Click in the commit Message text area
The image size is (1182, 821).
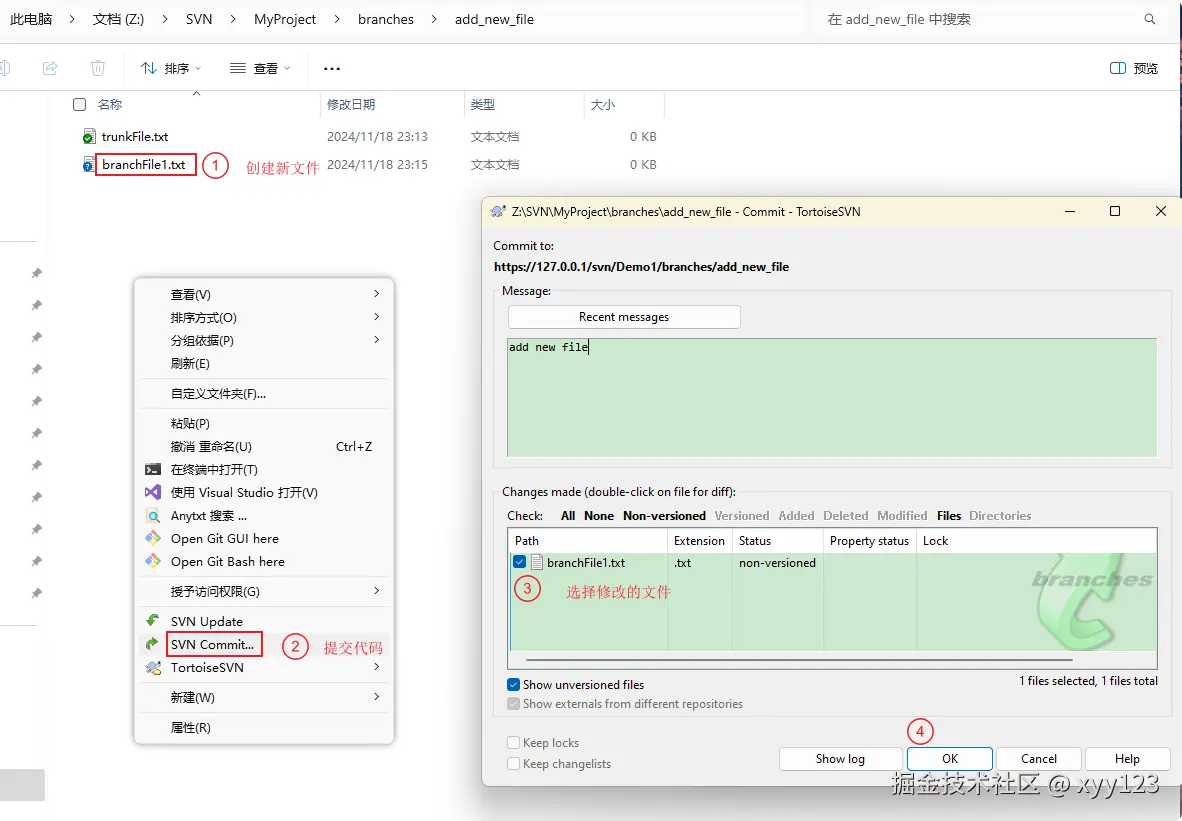831,397
